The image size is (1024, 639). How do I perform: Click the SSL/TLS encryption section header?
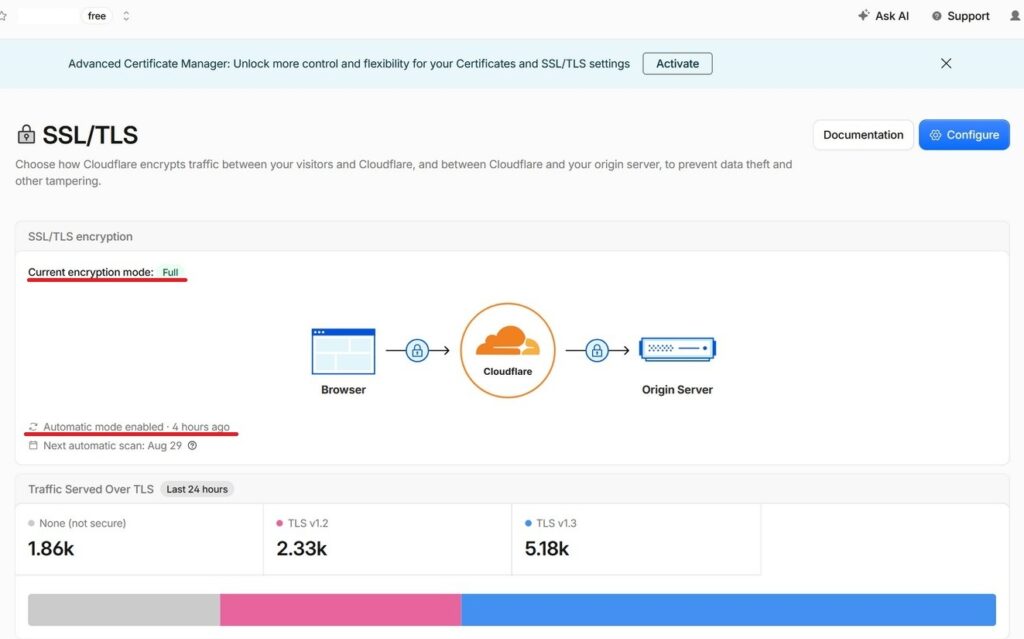coord(80,237)
